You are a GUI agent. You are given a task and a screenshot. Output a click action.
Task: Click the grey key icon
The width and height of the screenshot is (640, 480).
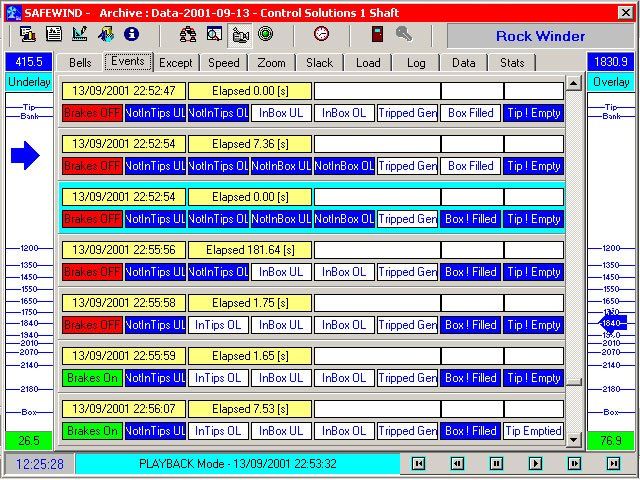click(404, 34)
